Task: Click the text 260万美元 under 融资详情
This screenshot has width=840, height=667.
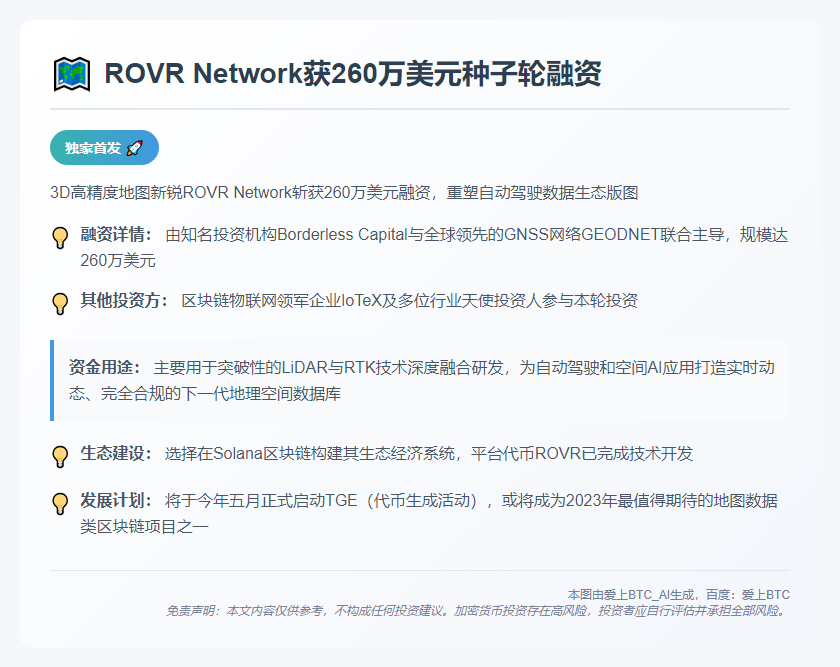Action: (118, 260)
